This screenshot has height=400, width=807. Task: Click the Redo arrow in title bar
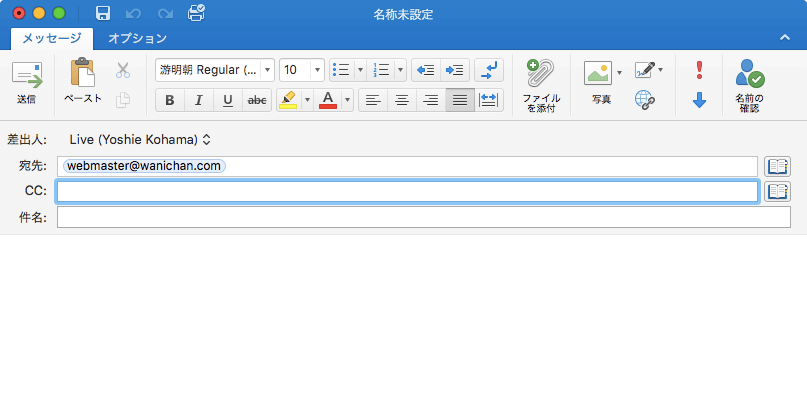coord(165,13)
